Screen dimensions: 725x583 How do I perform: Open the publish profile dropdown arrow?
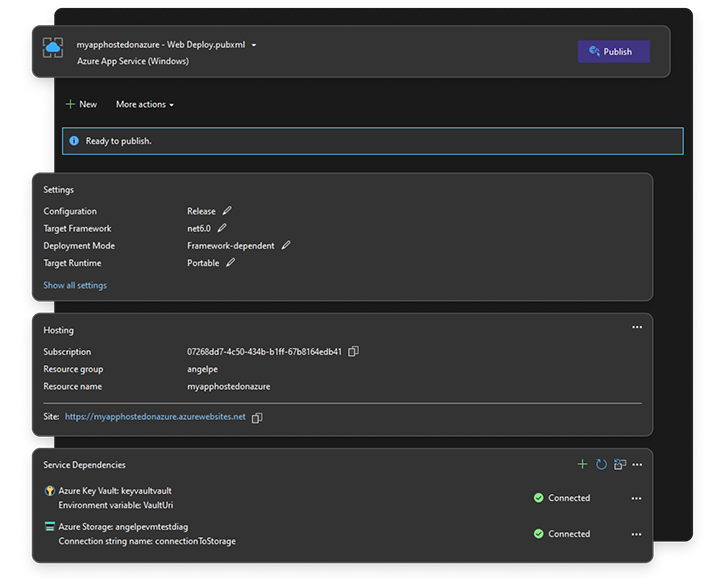(254, 45)
